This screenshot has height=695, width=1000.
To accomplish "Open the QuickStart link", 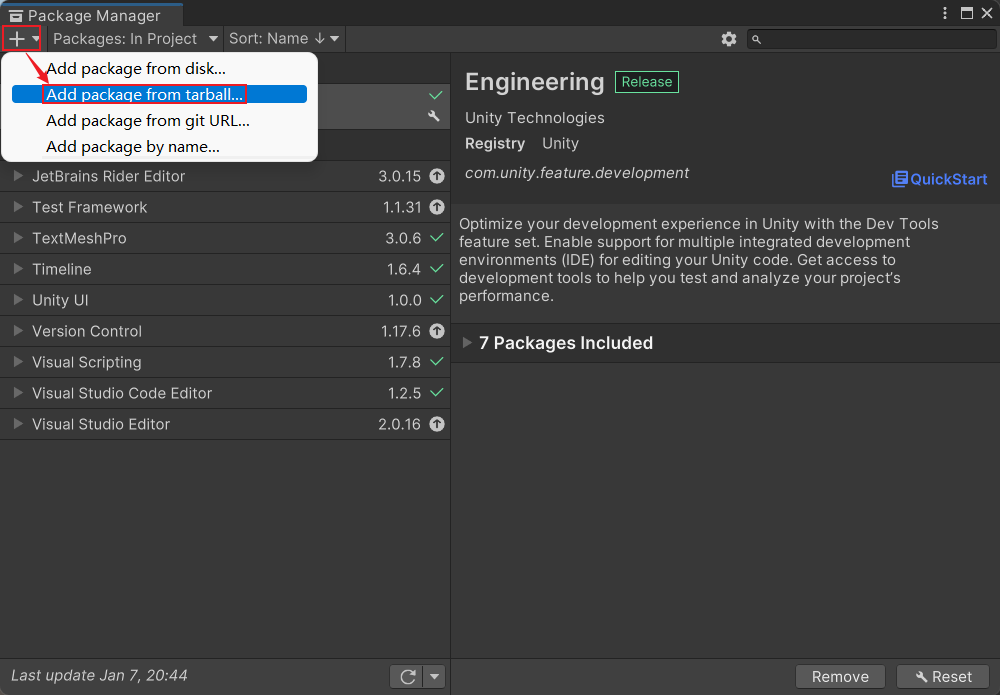I will coord(939,179).
